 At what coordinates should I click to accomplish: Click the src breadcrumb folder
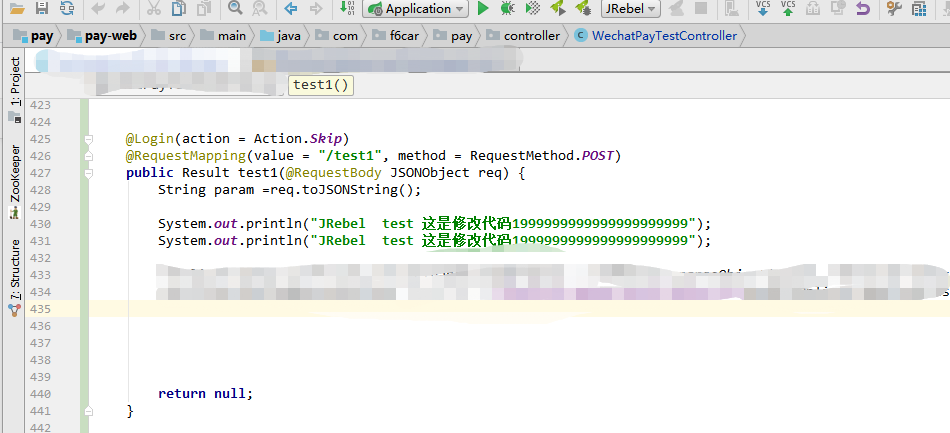point(169,36)
